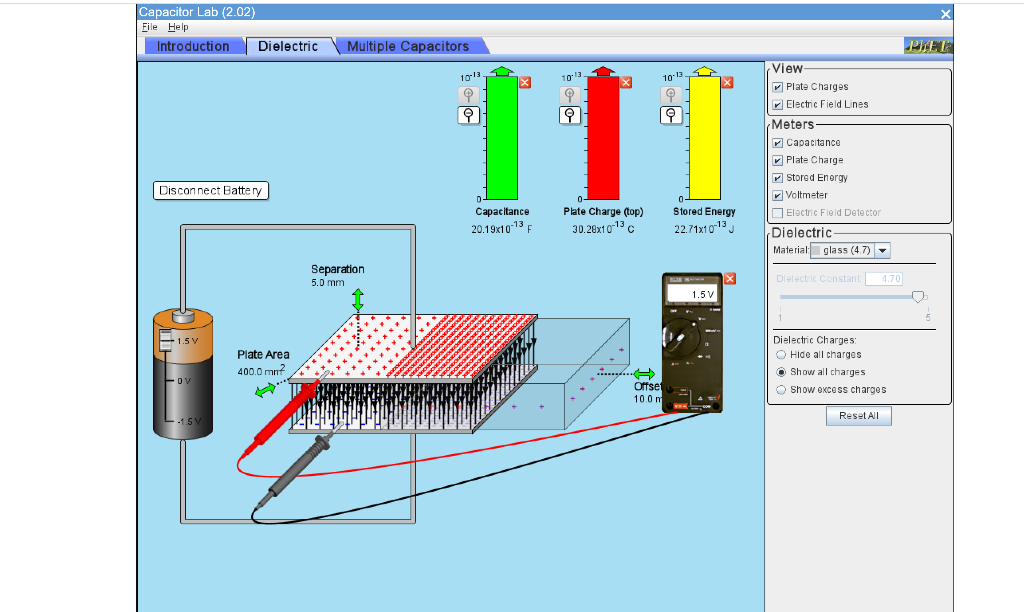Zoom out on the Capacitance meter scale
The image size is (1024, 612).
click(469, 115)
